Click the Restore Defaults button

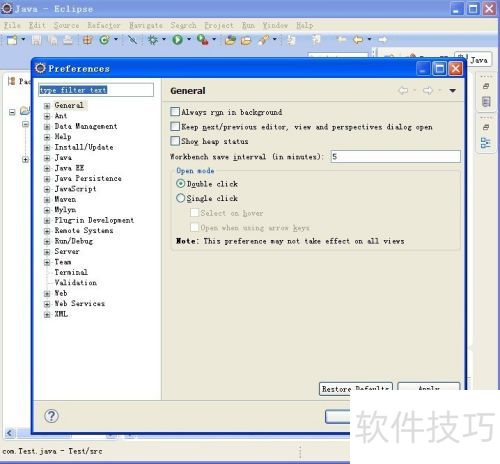click(356, 389)
